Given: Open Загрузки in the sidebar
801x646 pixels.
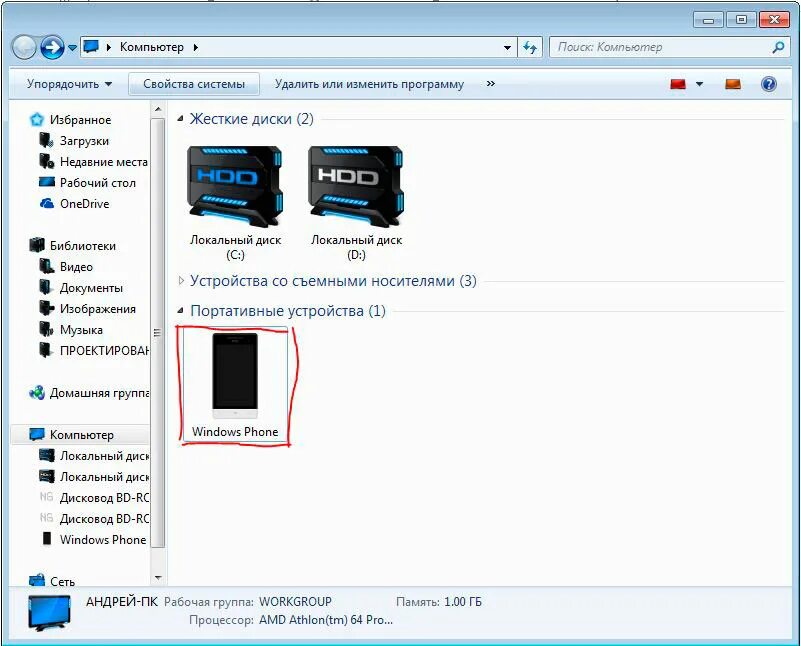Looking at the screenshot, I should click(84, 140).
